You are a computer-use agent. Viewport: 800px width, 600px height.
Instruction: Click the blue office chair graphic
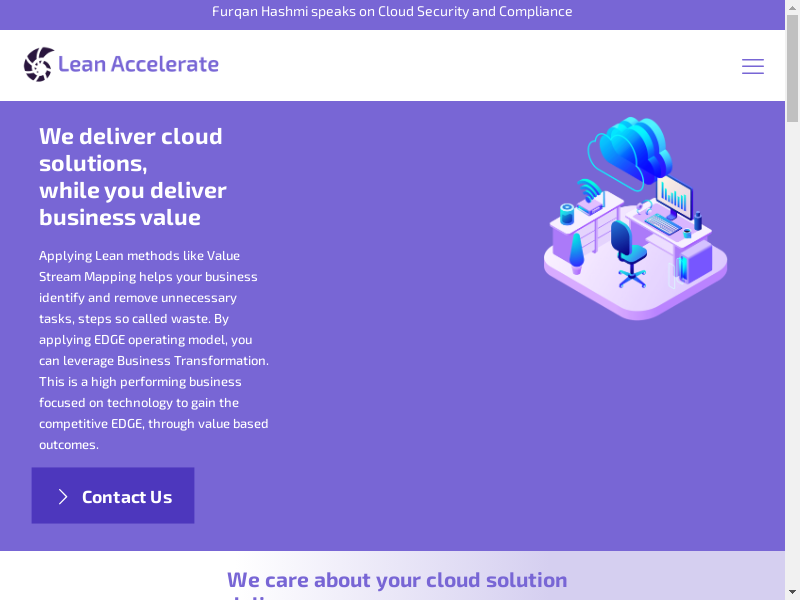[x=625, y=250]
